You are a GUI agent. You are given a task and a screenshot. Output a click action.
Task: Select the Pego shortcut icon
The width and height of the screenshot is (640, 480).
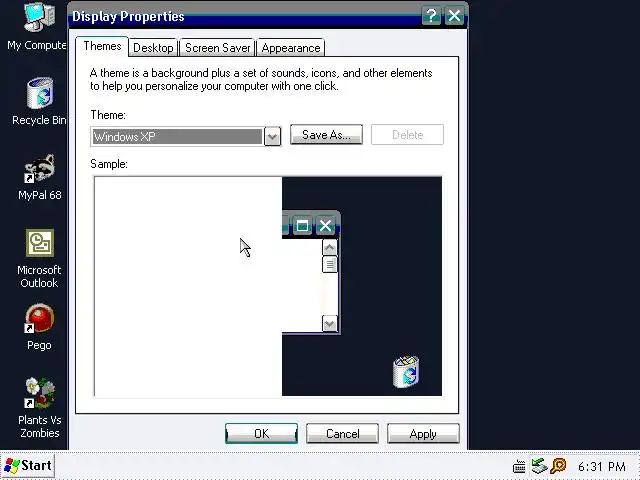(39, 327)
